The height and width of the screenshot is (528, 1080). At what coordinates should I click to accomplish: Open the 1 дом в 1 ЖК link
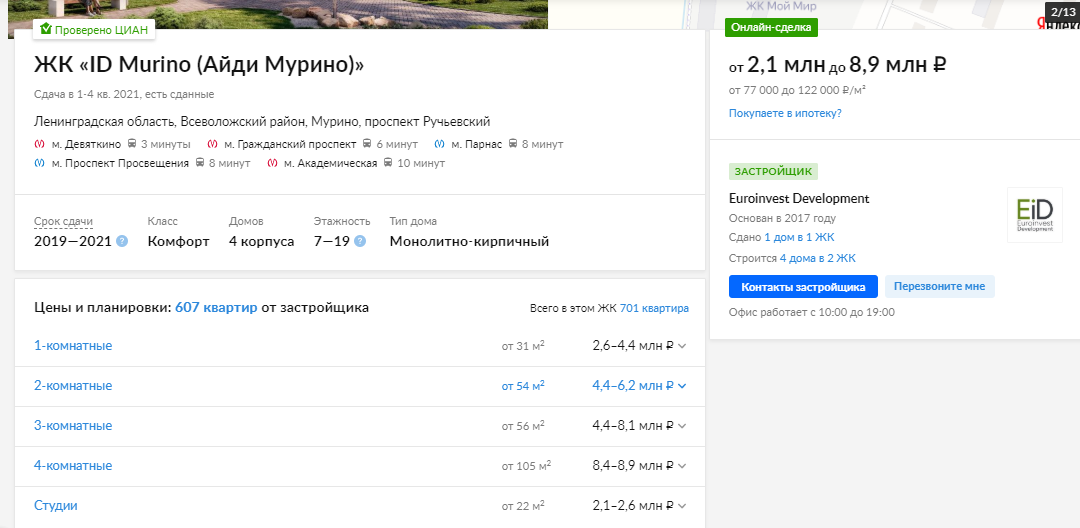[800, 237]
